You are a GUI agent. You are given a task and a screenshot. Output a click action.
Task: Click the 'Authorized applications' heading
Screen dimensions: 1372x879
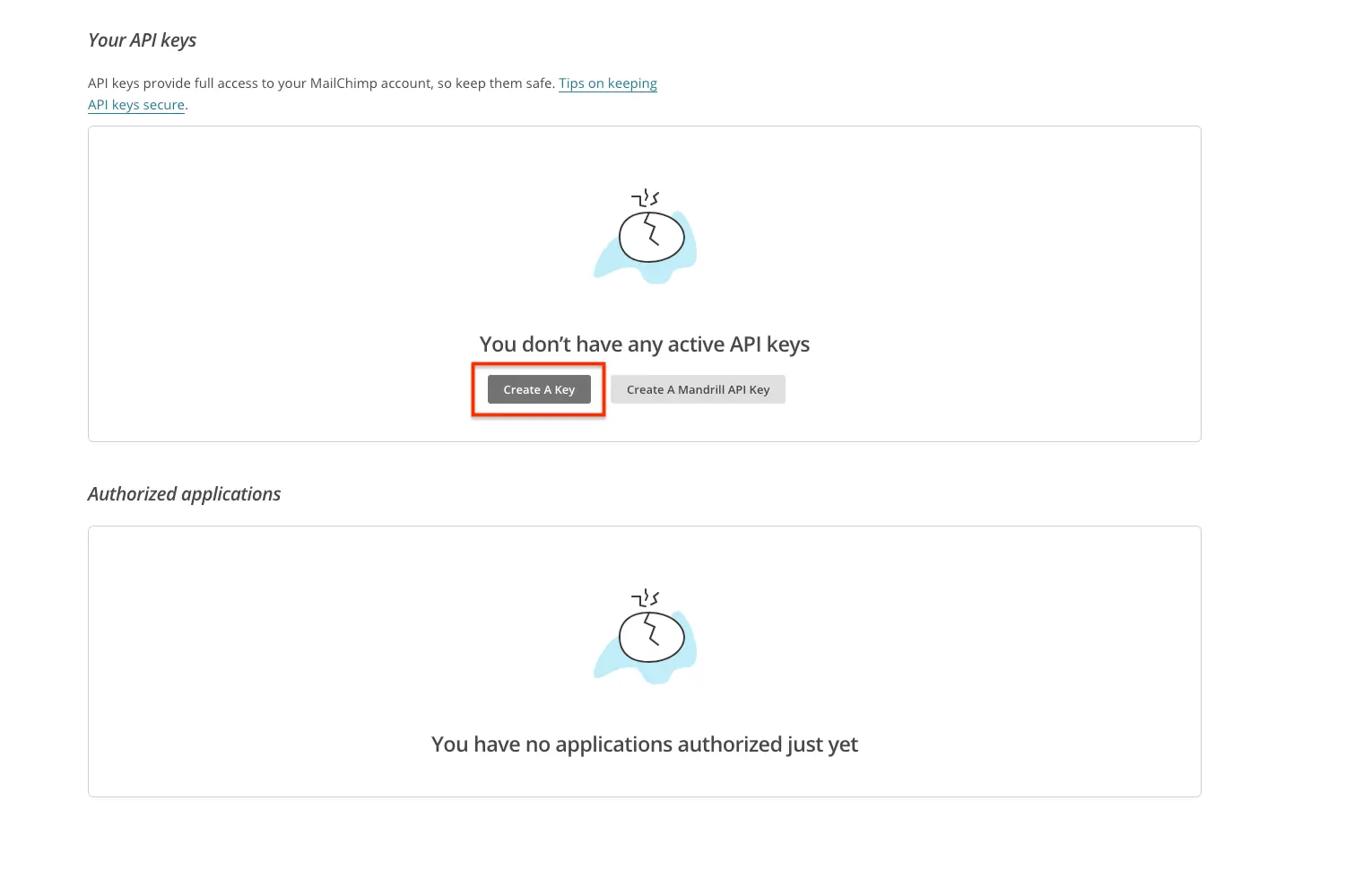pos(184,494)
